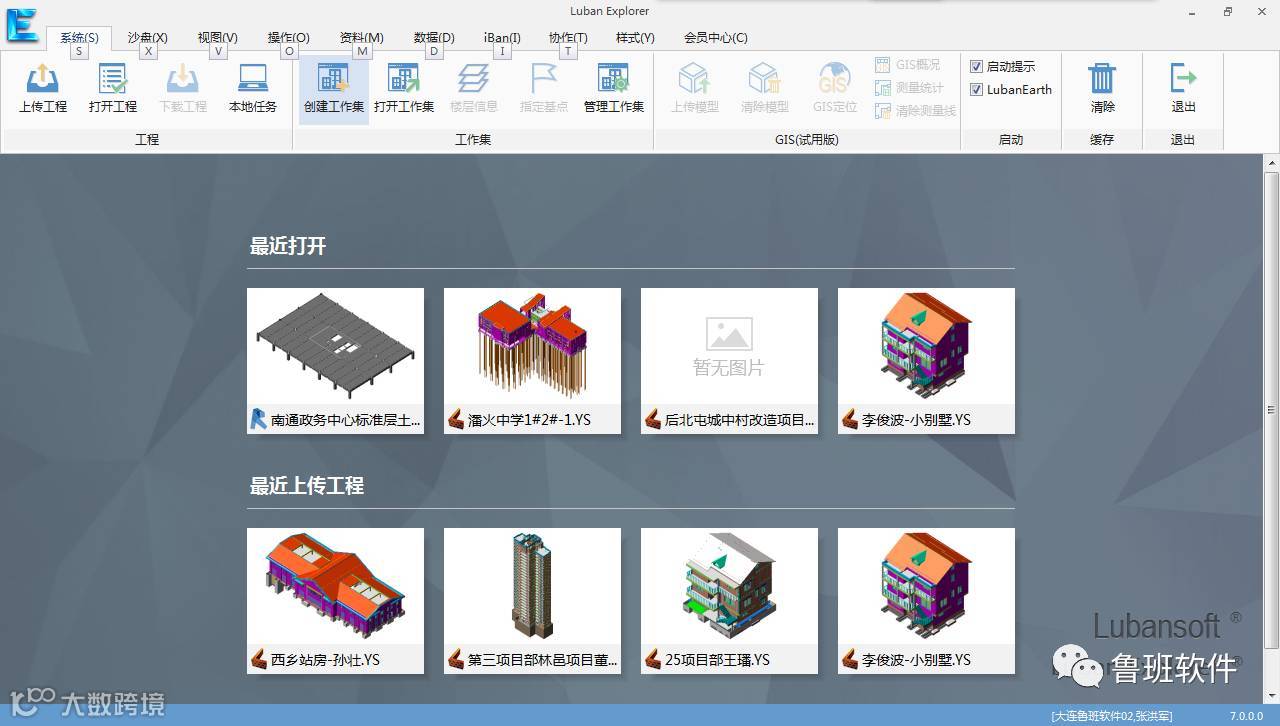Viewport: 1280px width, 726px height.
Task: Click the Luban Explorer logo icon
Action: click(21, 24)
